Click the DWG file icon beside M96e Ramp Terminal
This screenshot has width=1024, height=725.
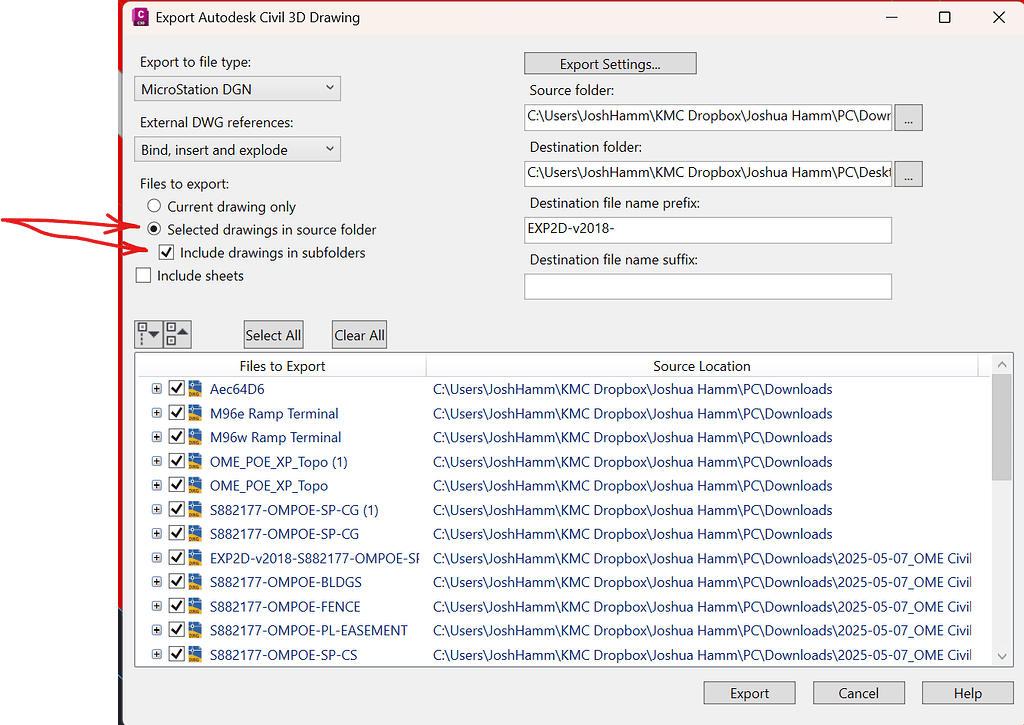click(x=195, y=413)
